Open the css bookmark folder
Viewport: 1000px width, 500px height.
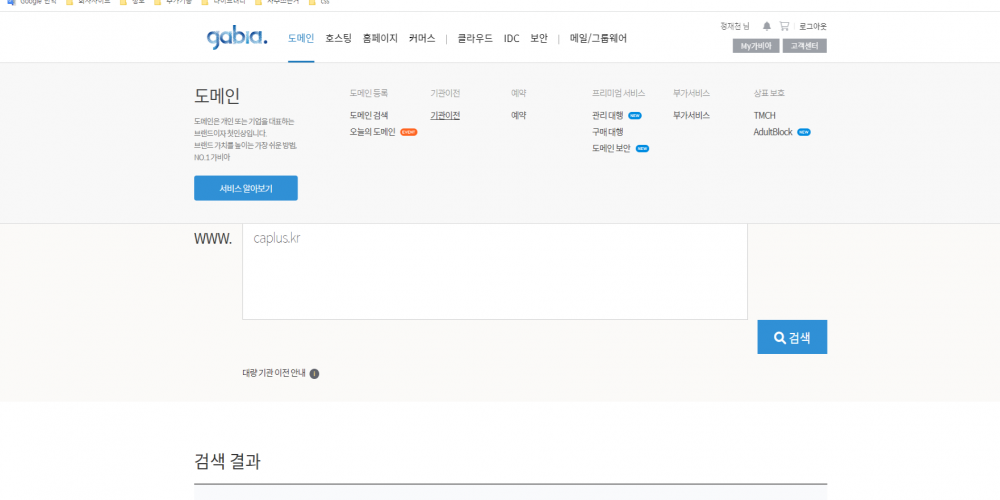(319, 2)
